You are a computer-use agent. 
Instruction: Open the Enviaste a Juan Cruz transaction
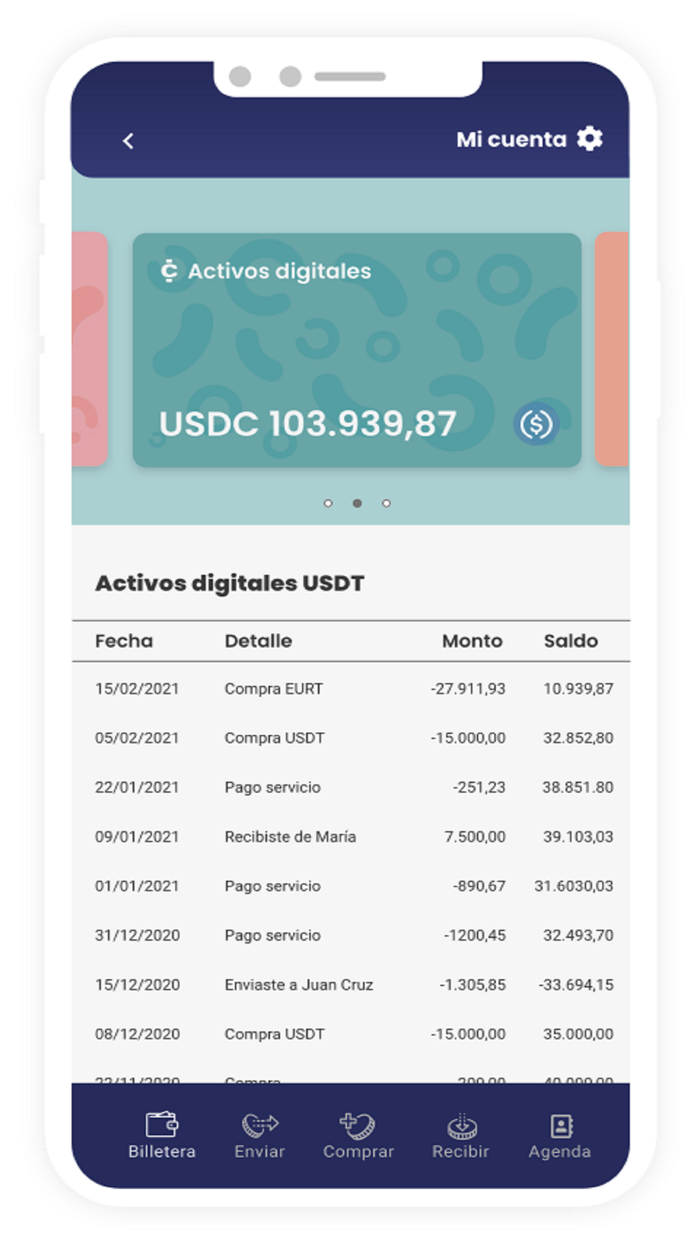[350, 985]
